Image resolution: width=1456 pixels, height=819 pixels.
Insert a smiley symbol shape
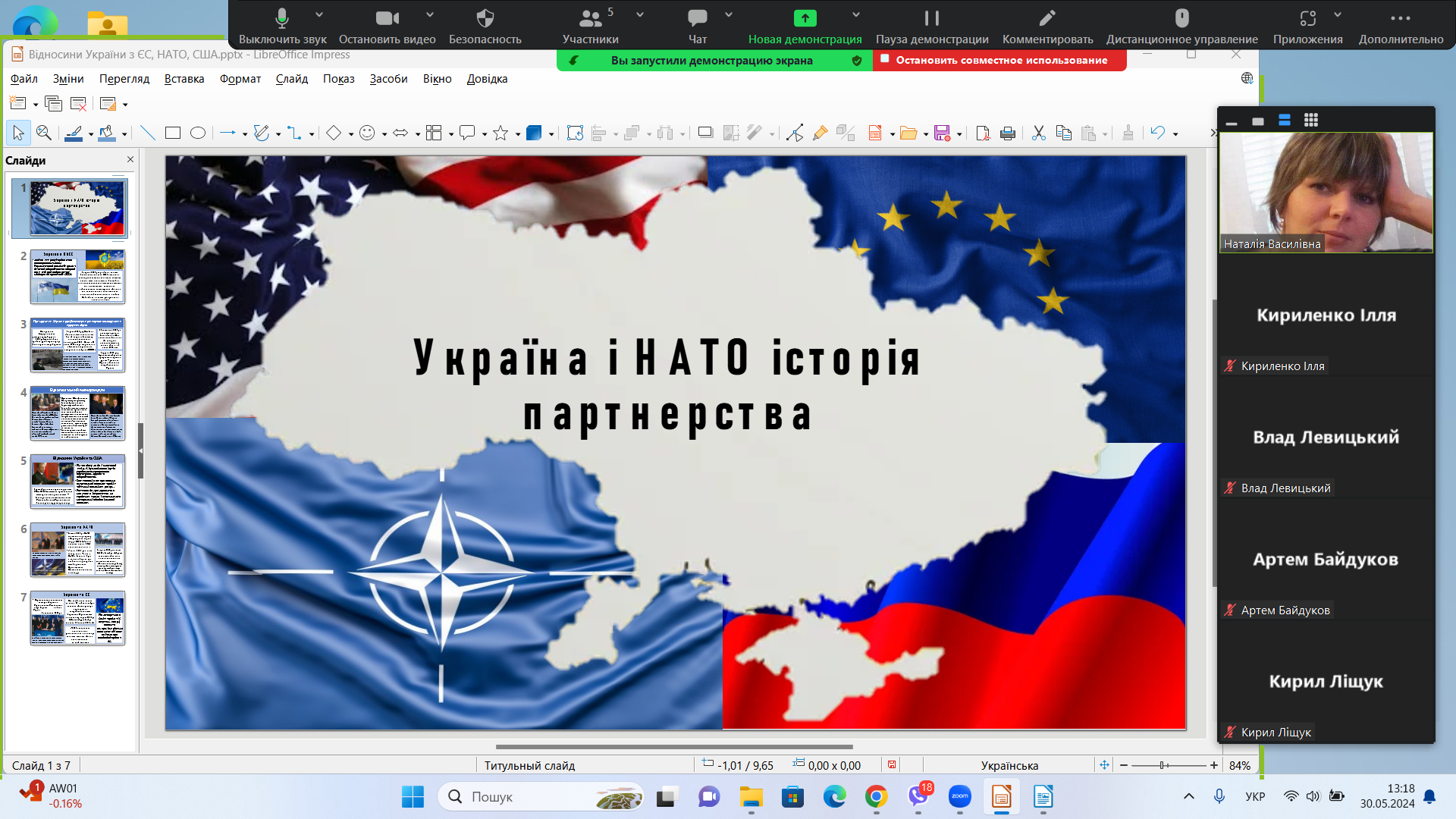[x=367, y=133]
